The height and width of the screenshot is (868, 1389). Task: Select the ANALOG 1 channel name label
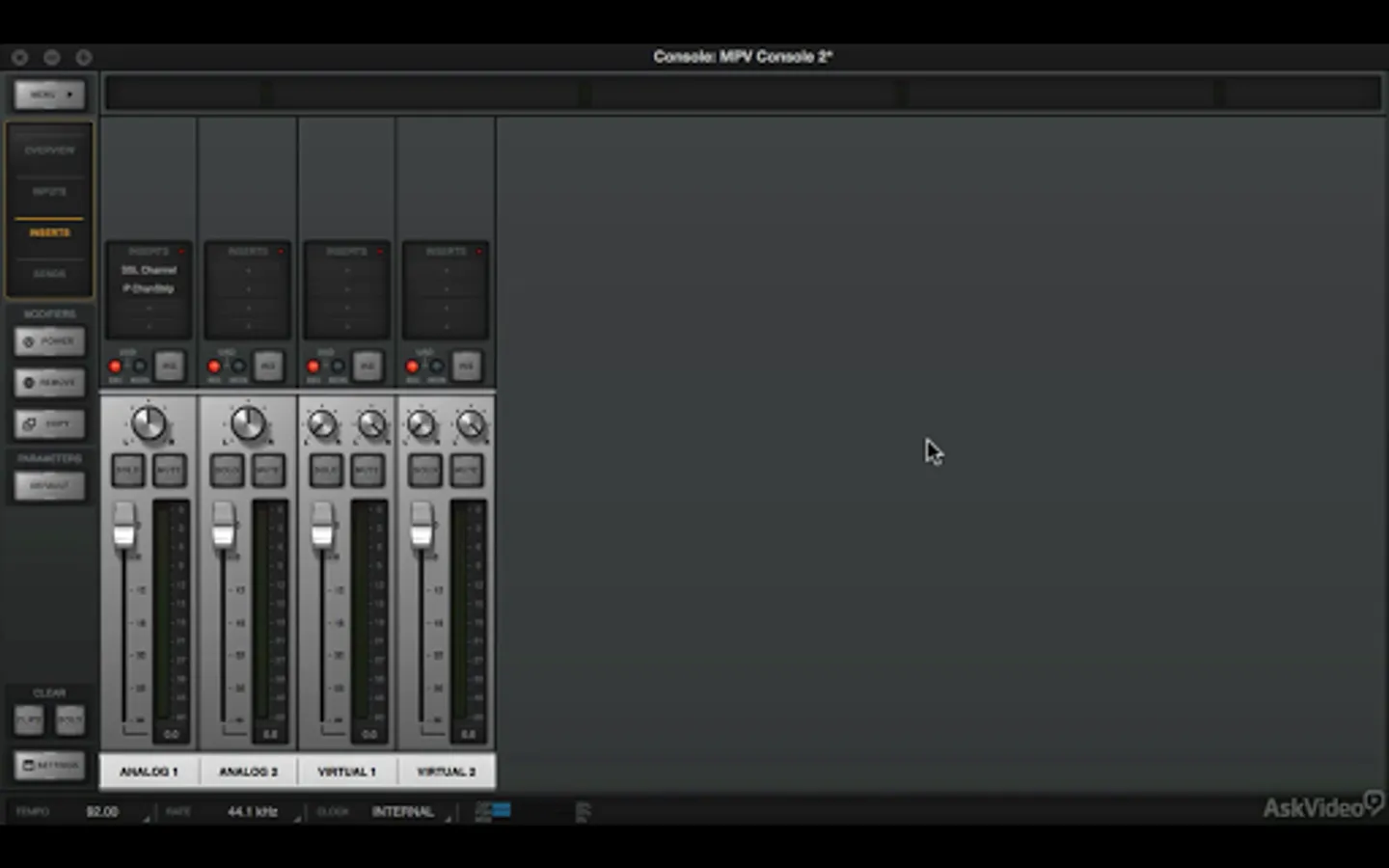(149, 772)
